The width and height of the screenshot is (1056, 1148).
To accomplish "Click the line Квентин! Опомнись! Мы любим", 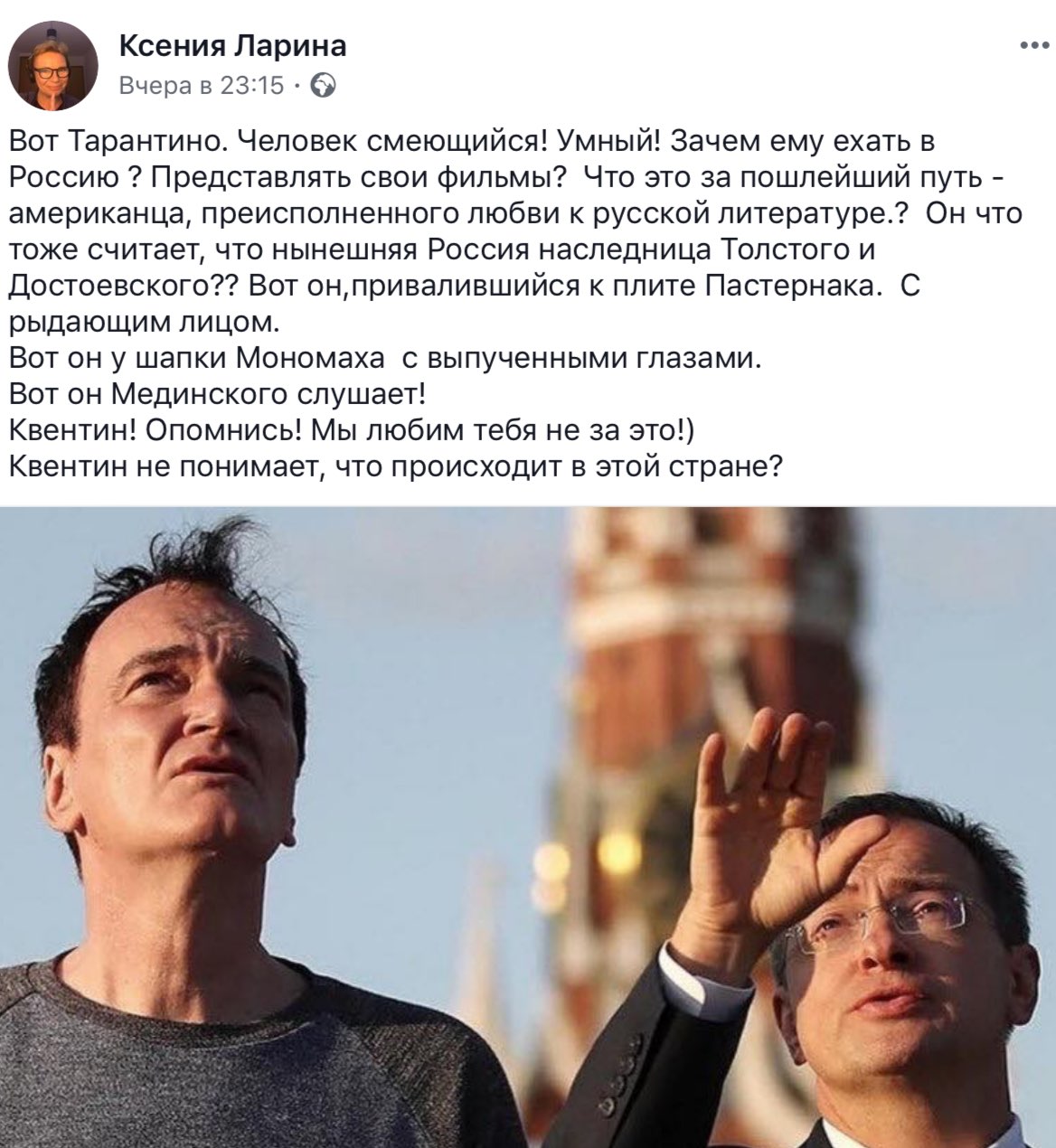I will tap(351, 431).
